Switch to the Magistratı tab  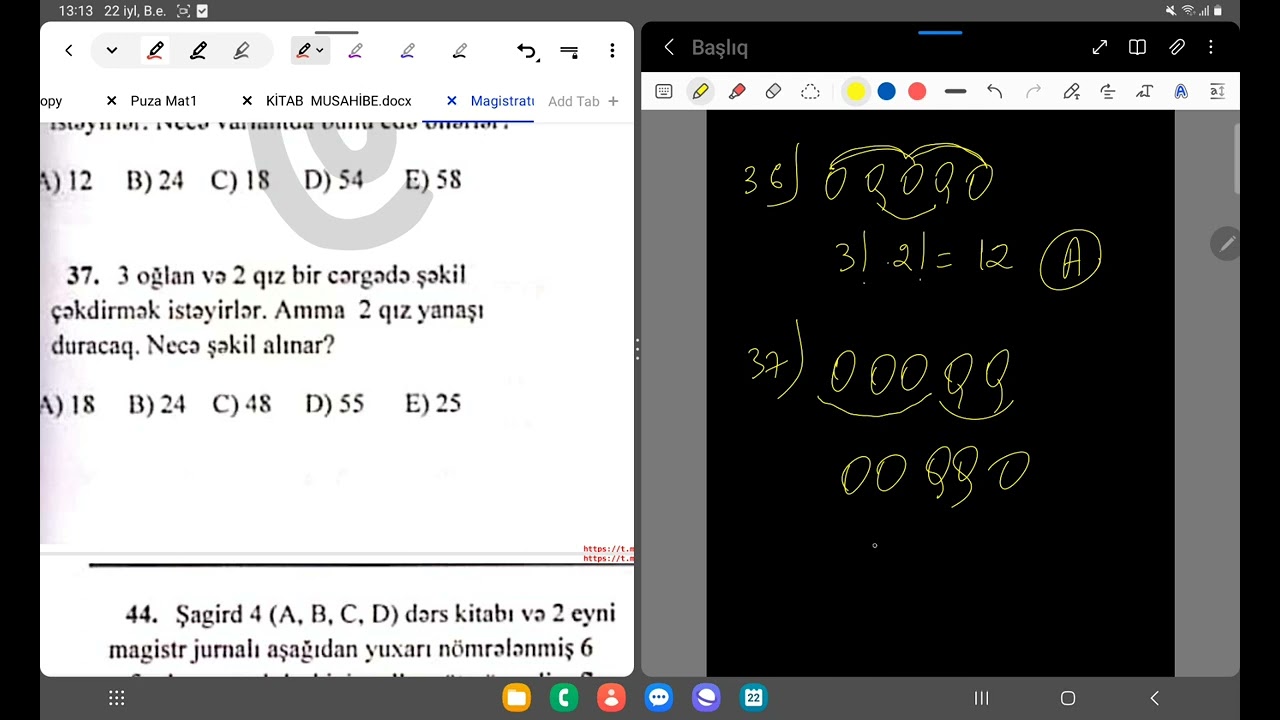click(502, 101)
